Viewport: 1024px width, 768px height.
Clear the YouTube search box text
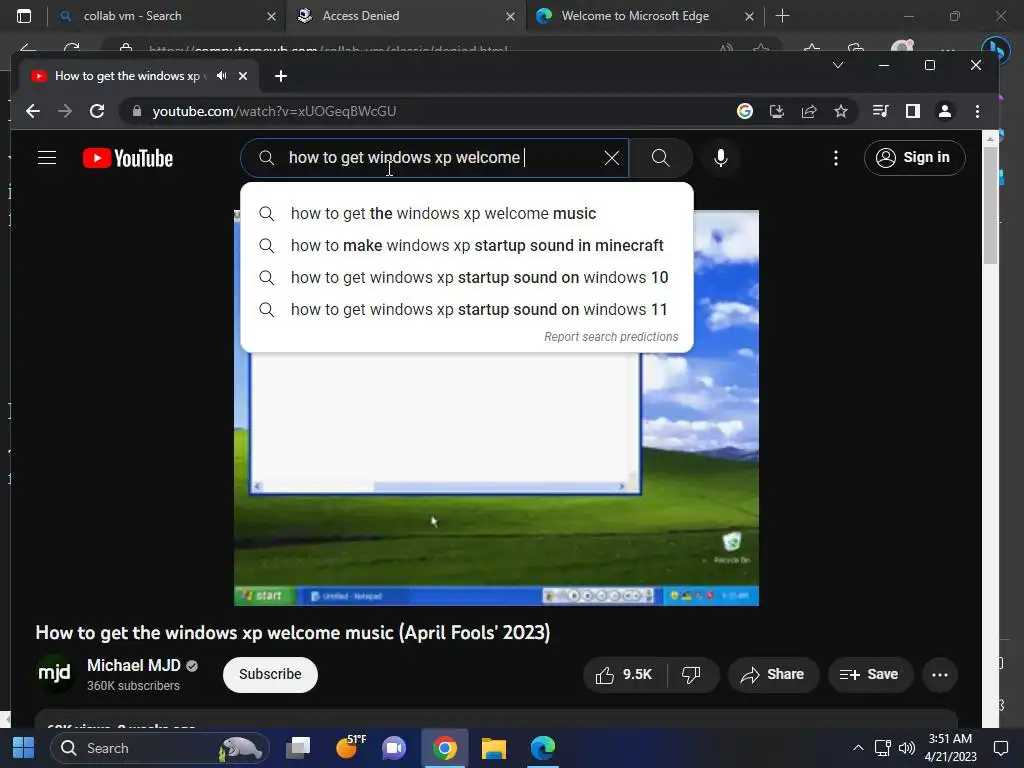(x=611, y=157)
